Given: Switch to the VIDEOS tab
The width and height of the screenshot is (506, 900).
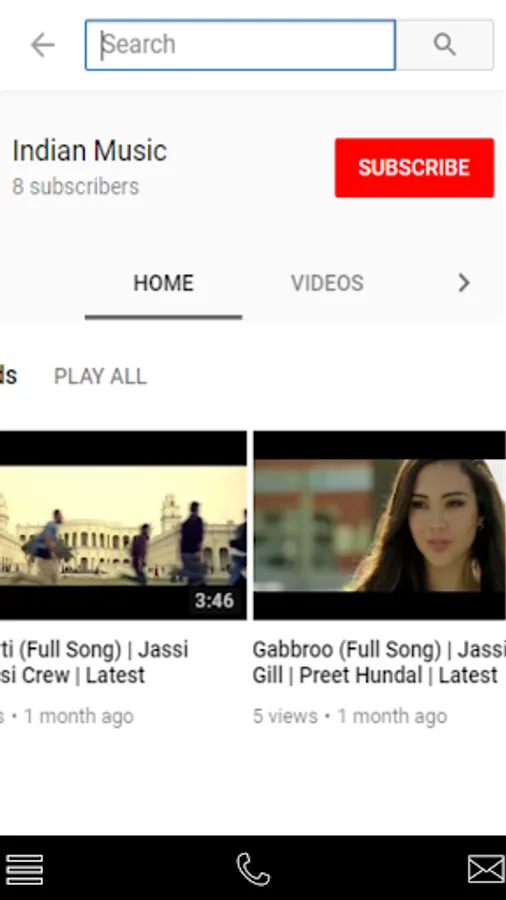Looking at the screenshot, I should (x=327, y=283).
